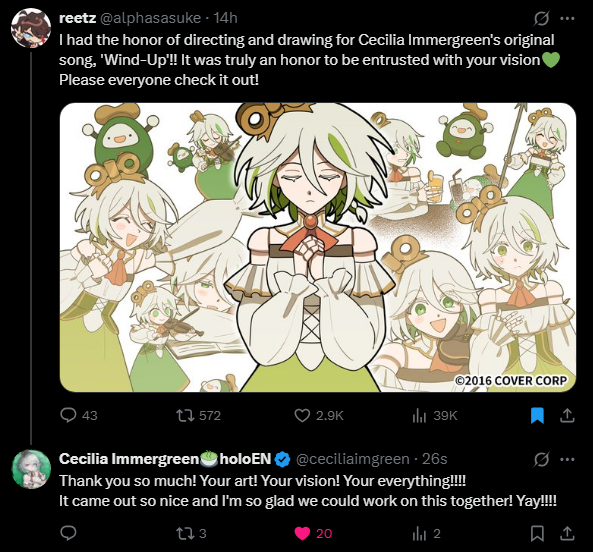Expand more options on Cecilia's reply
593x552 pixels.
tap(567, 460)
